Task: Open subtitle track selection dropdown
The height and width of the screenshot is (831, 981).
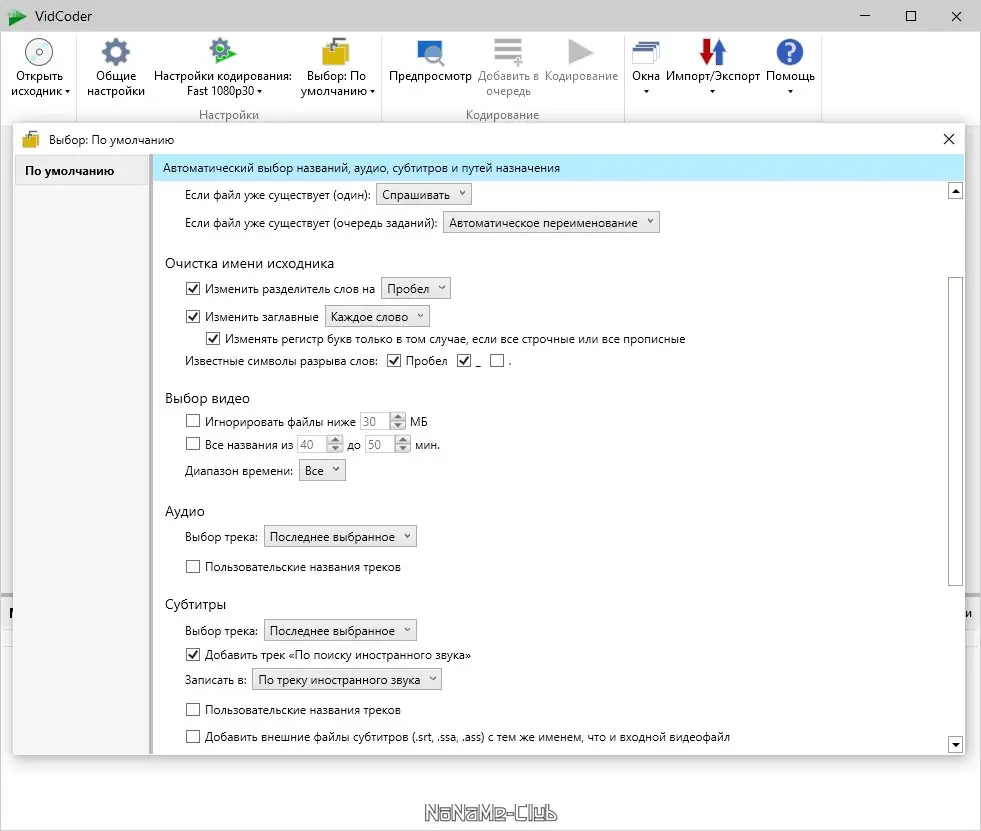Action: [340, 630]
